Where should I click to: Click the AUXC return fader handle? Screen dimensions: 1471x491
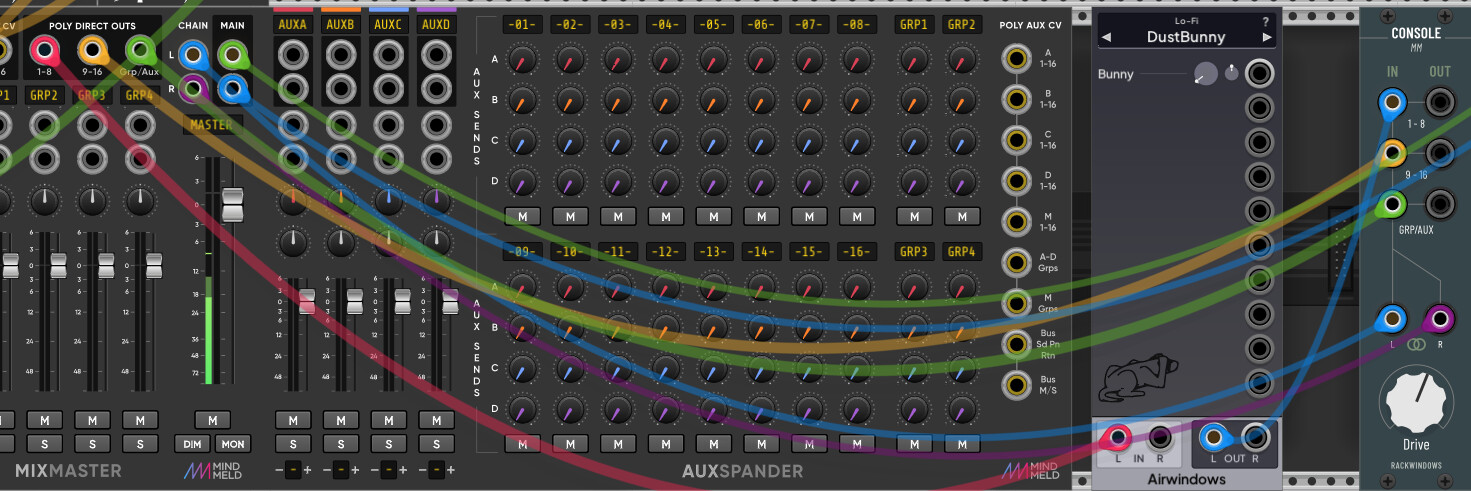[x=403, y=300]
